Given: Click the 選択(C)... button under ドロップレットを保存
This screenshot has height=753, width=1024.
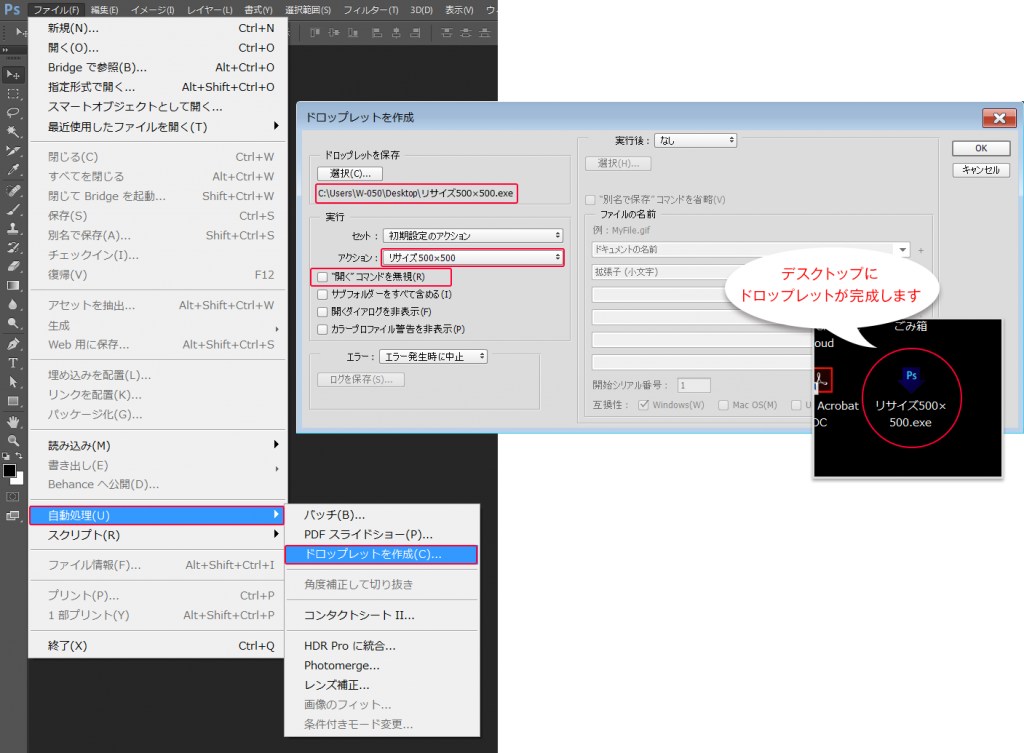Looking at the screenshot, I should [350, 174].
